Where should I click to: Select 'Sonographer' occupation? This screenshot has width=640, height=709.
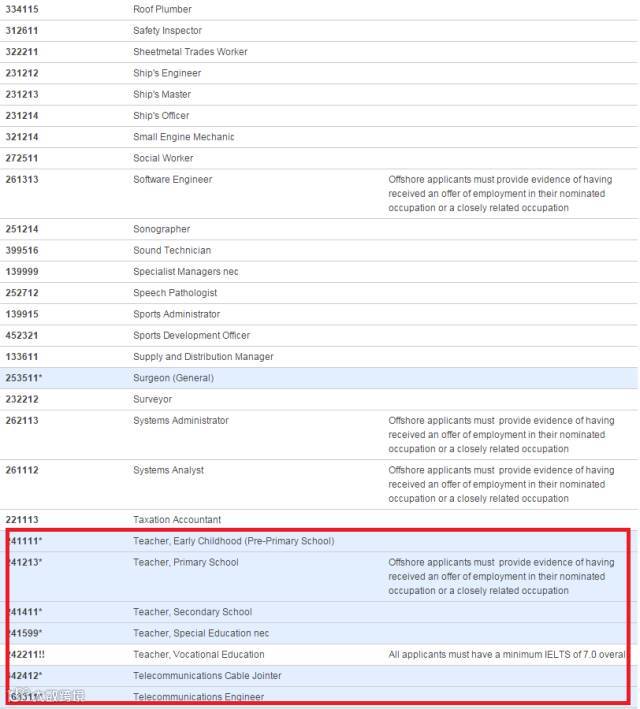[x=161, y=229]
